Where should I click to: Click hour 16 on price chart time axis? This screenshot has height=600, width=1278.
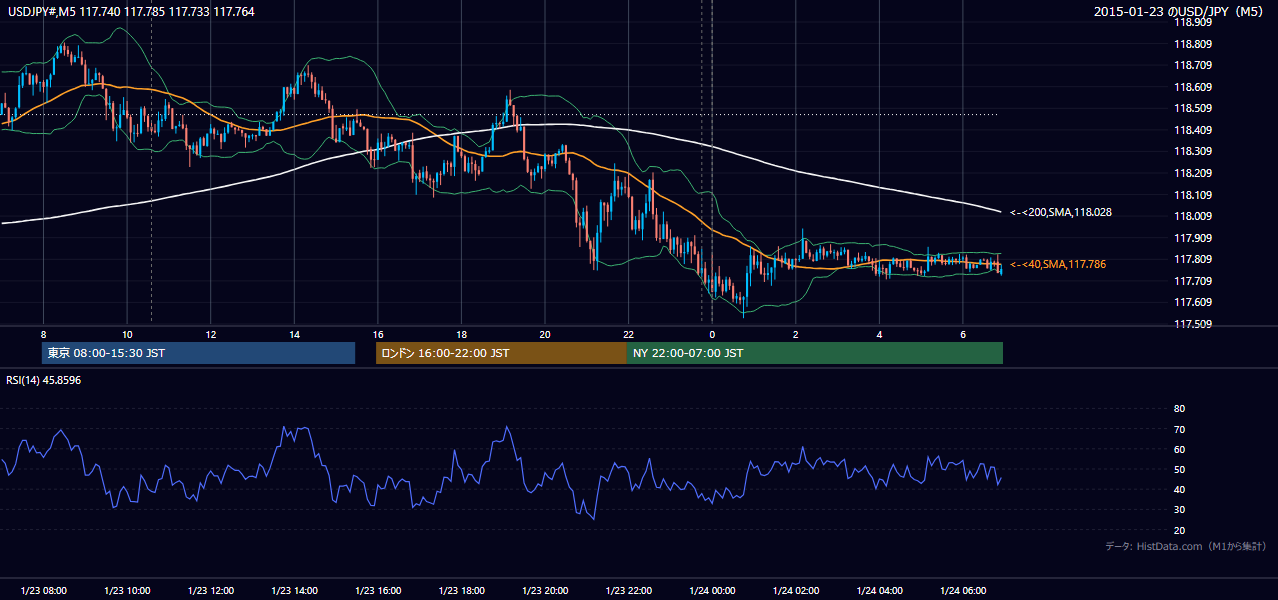[x=377, y=334]
